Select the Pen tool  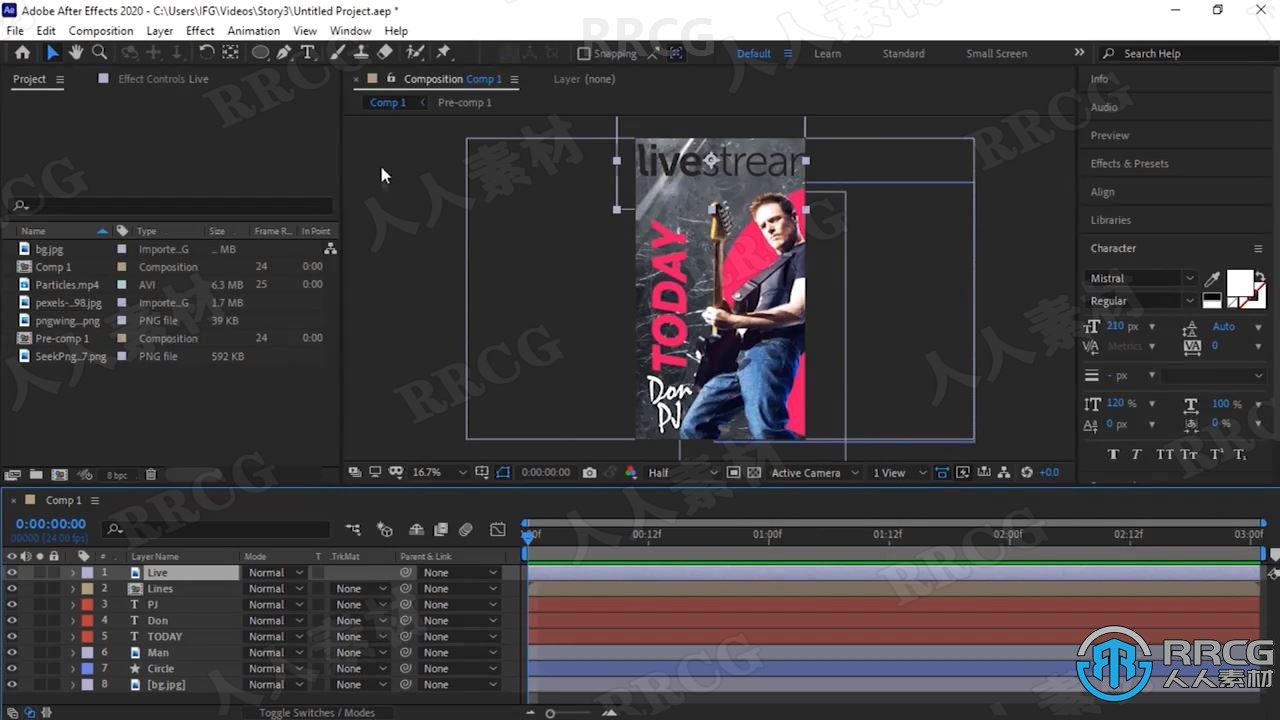[x=284, y=52]
